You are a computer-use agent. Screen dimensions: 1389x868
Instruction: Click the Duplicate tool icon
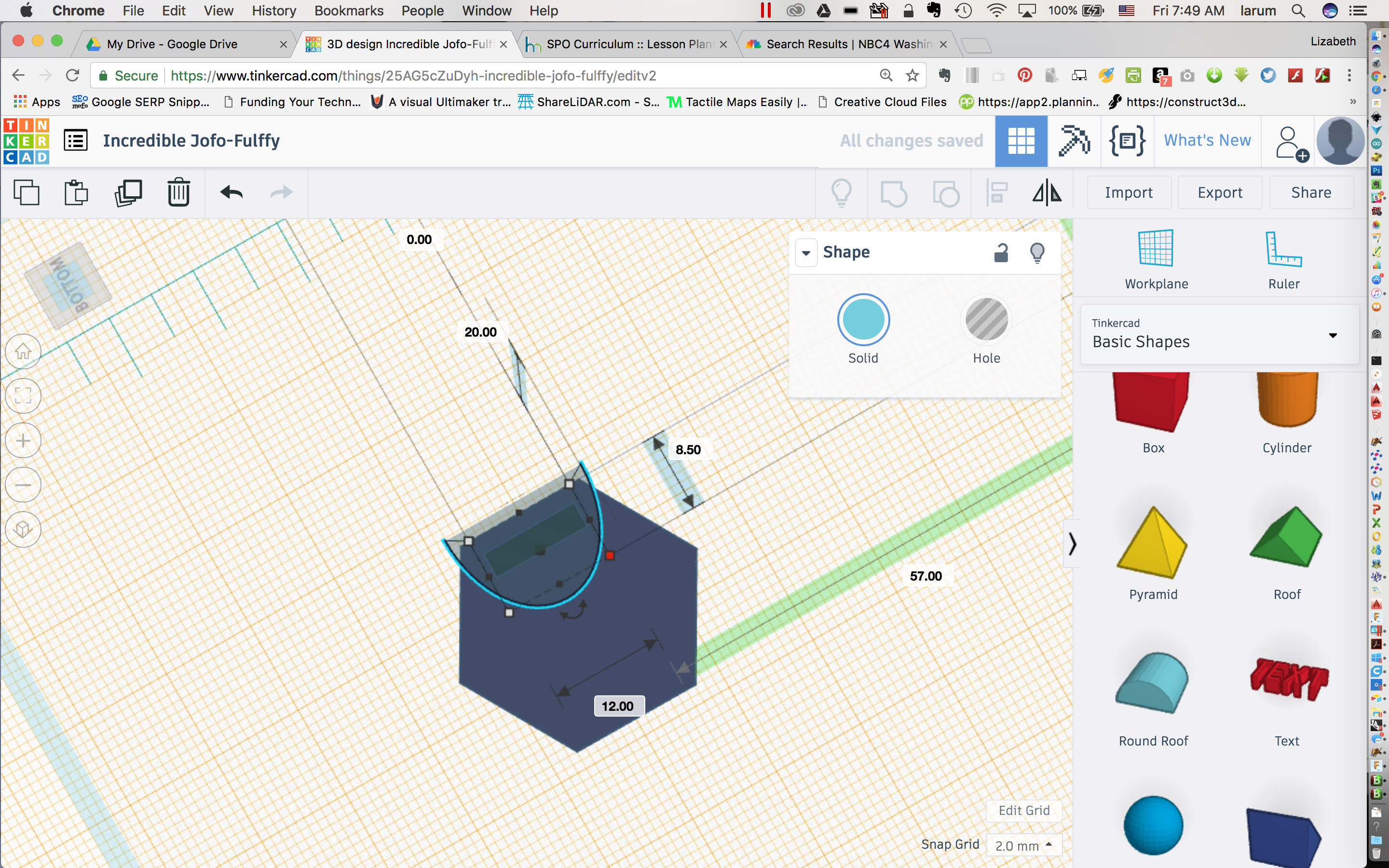coord(128,192)
